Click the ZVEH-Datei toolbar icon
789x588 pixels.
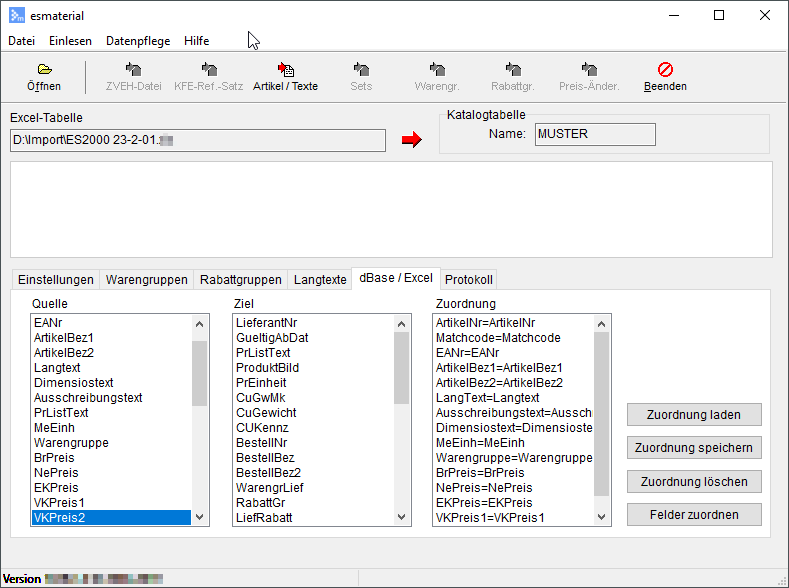pyautogui.click(x=133, y=70)
